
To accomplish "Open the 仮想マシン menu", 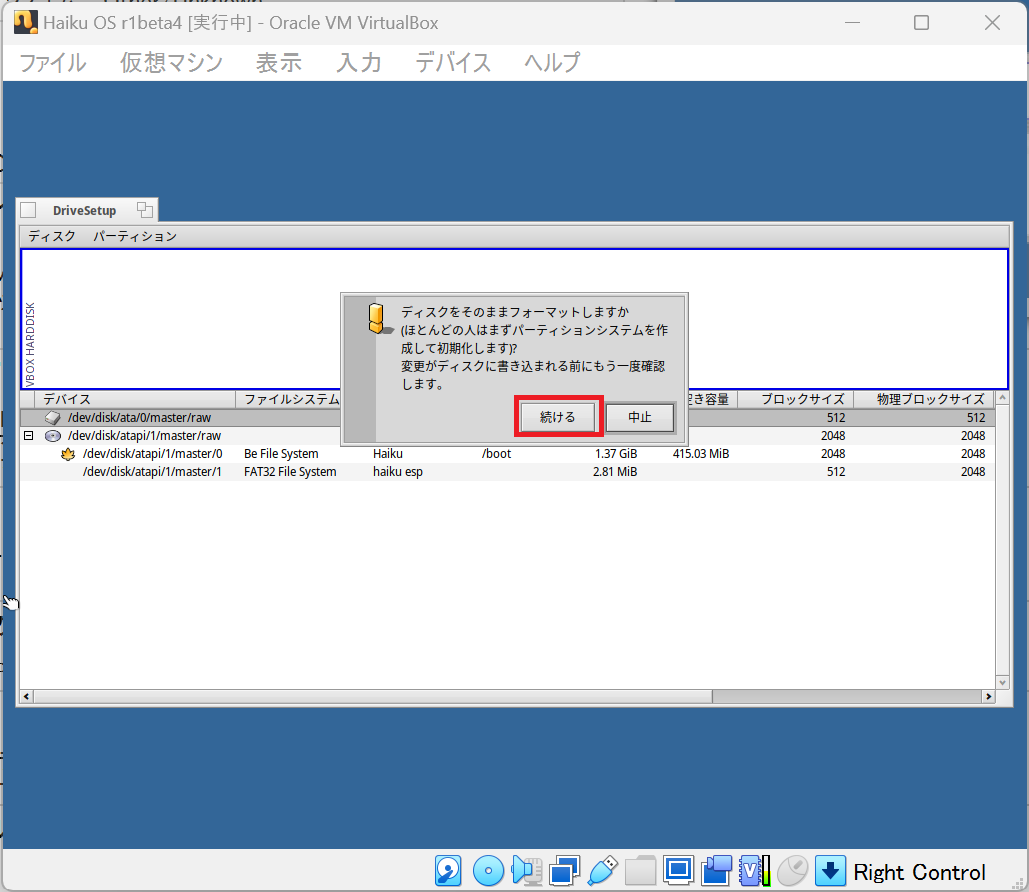I will (x=172, y=63).
